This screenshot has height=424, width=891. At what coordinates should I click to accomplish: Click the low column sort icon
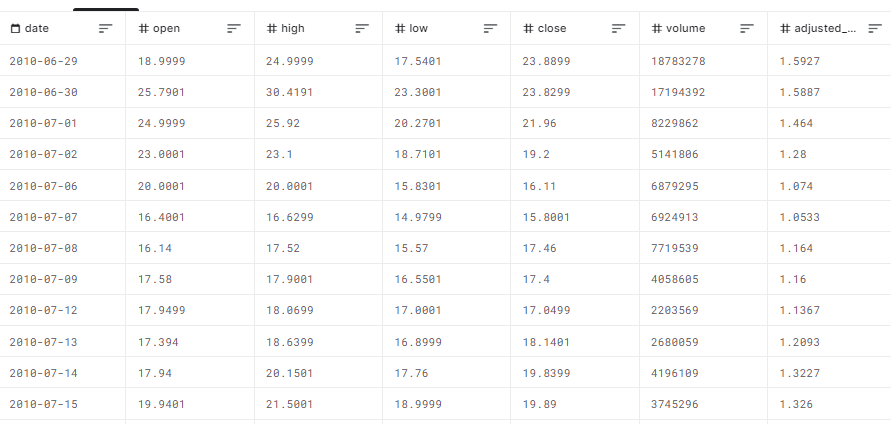coord(490,29)
